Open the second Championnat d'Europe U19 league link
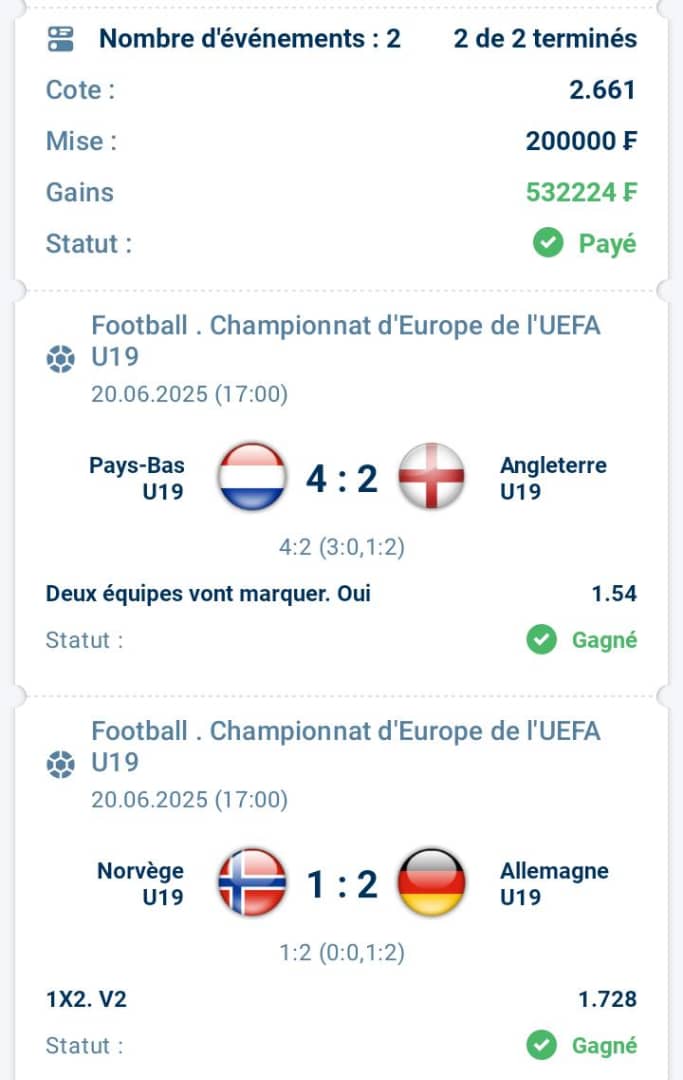 (346, 746)
